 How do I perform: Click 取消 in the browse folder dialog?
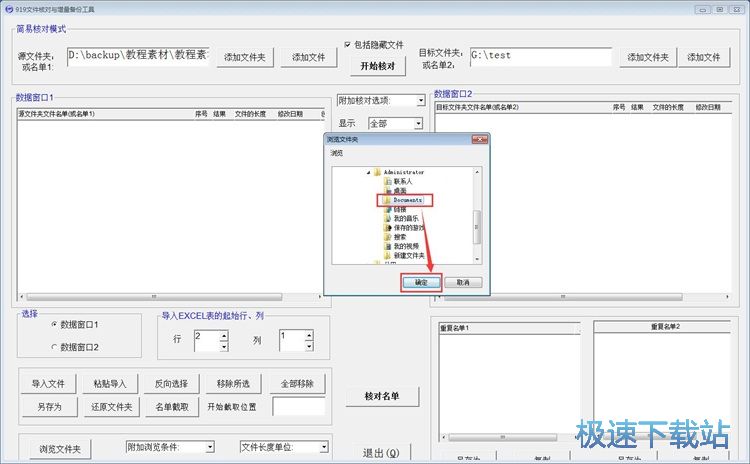coord(463,283)
